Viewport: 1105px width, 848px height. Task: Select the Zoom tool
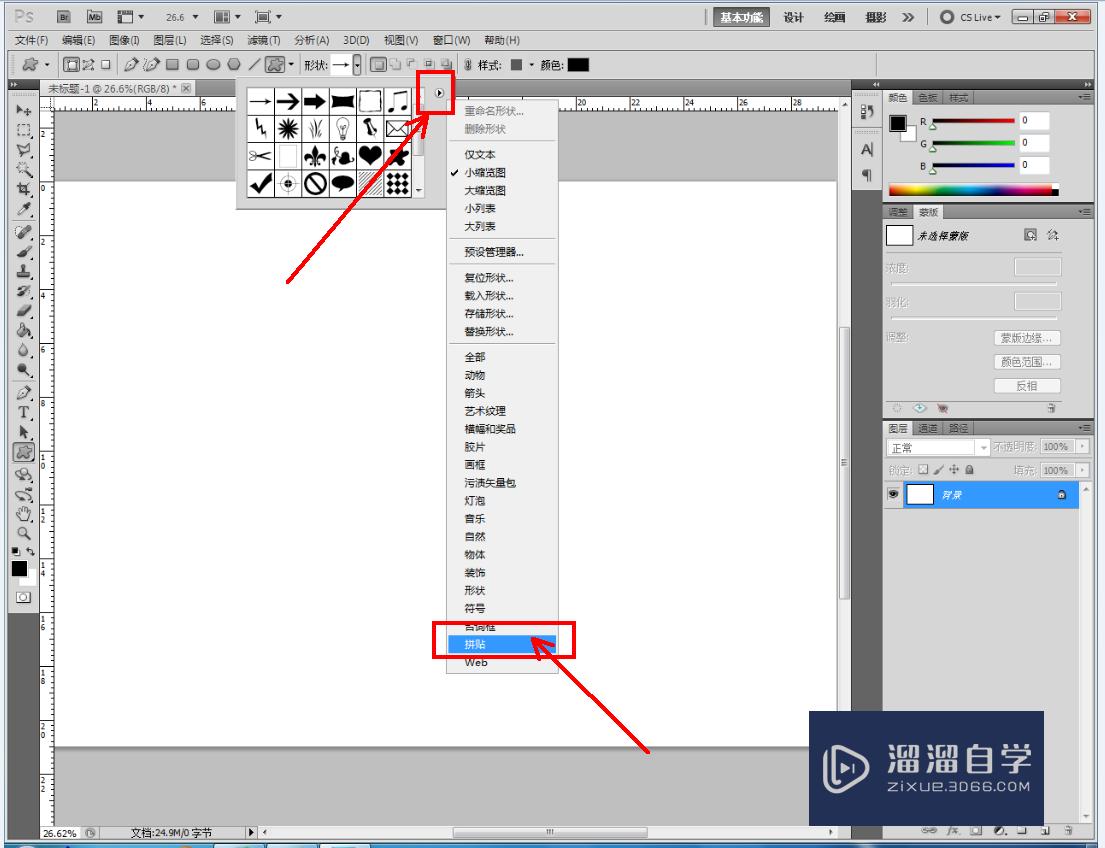point(24,534)
